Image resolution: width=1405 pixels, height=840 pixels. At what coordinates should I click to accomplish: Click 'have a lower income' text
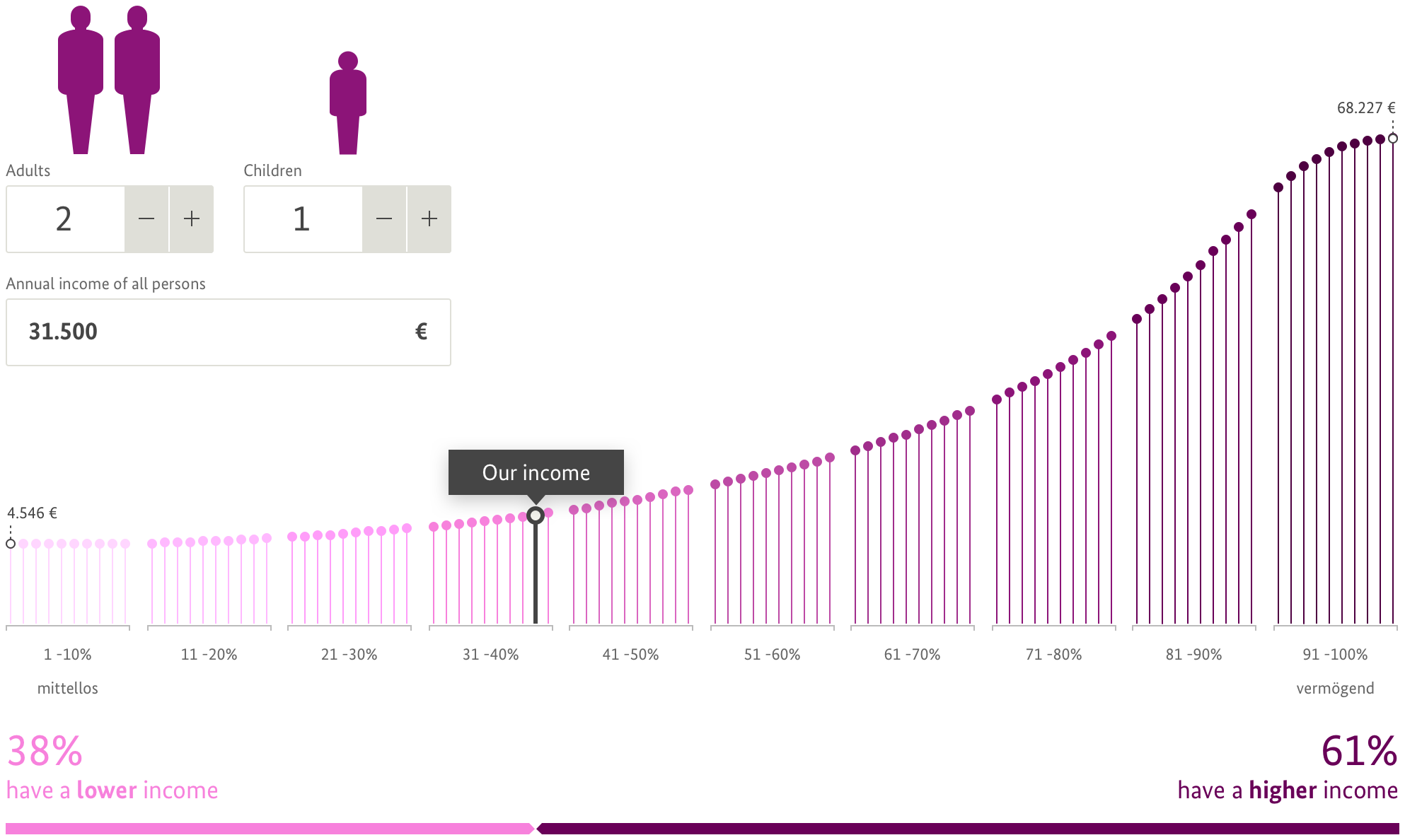(x=112, y=791)
